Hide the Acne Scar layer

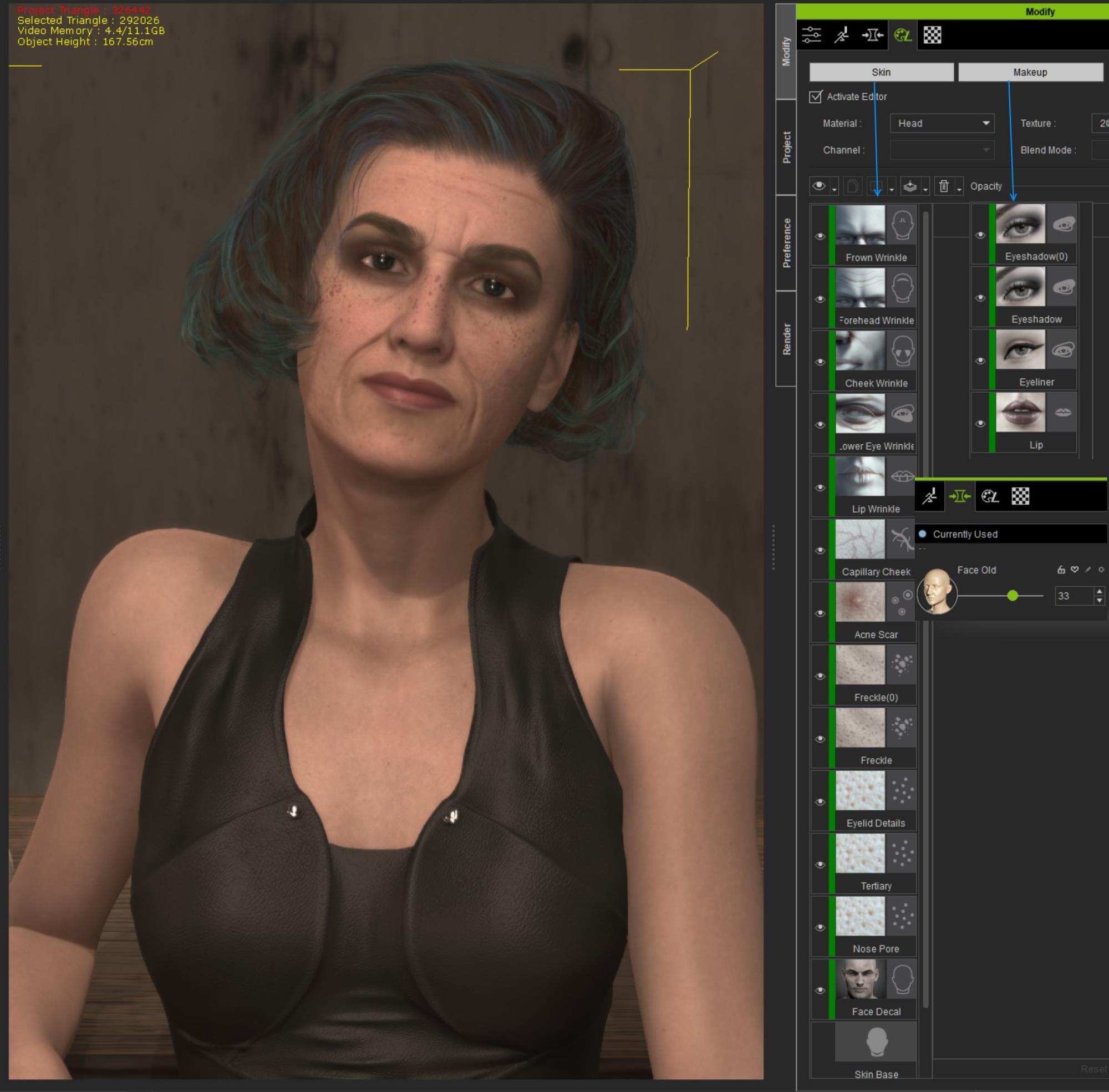820,613
